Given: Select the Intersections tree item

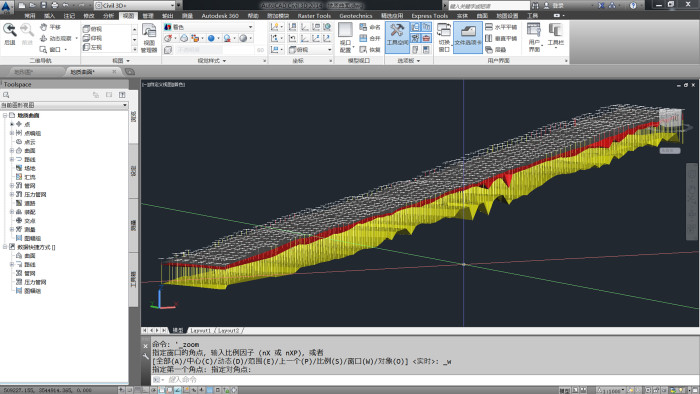Looking at the screenshot, I should [25, 221].
